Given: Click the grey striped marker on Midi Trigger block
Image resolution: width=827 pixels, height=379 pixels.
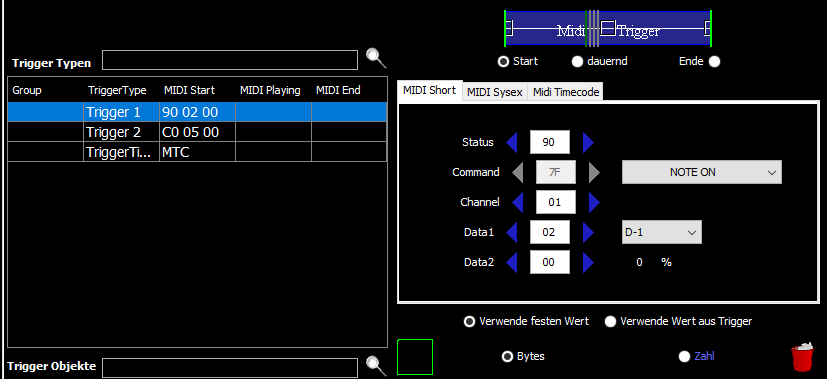Looking at the screenshot, I should [593, 29].
